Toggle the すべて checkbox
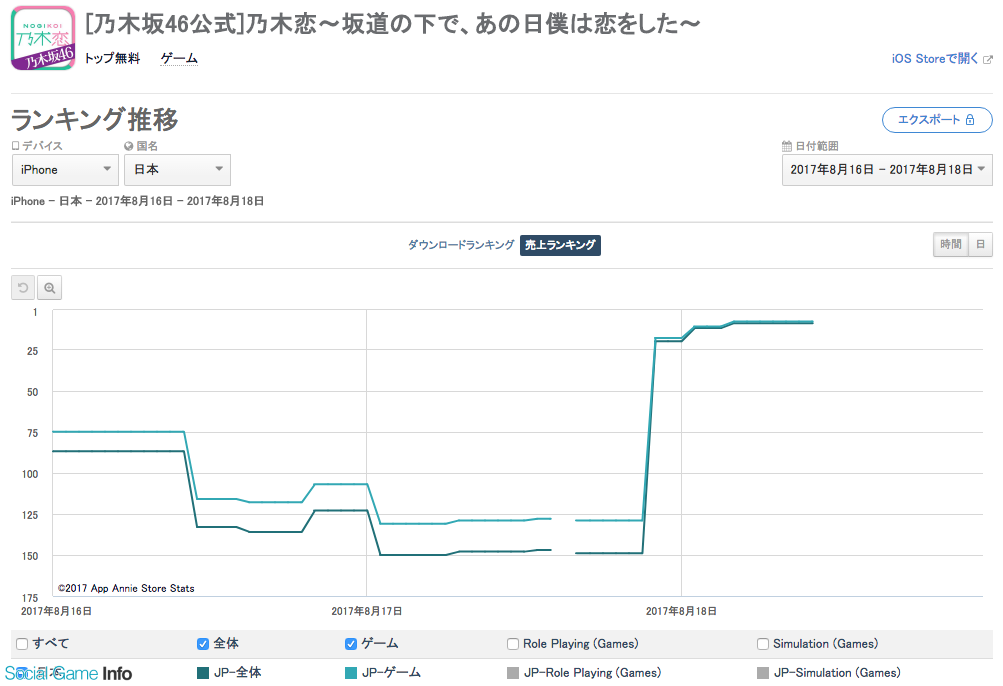The image size is (1003, 686). pyautogui.click(x=22, y=644)
